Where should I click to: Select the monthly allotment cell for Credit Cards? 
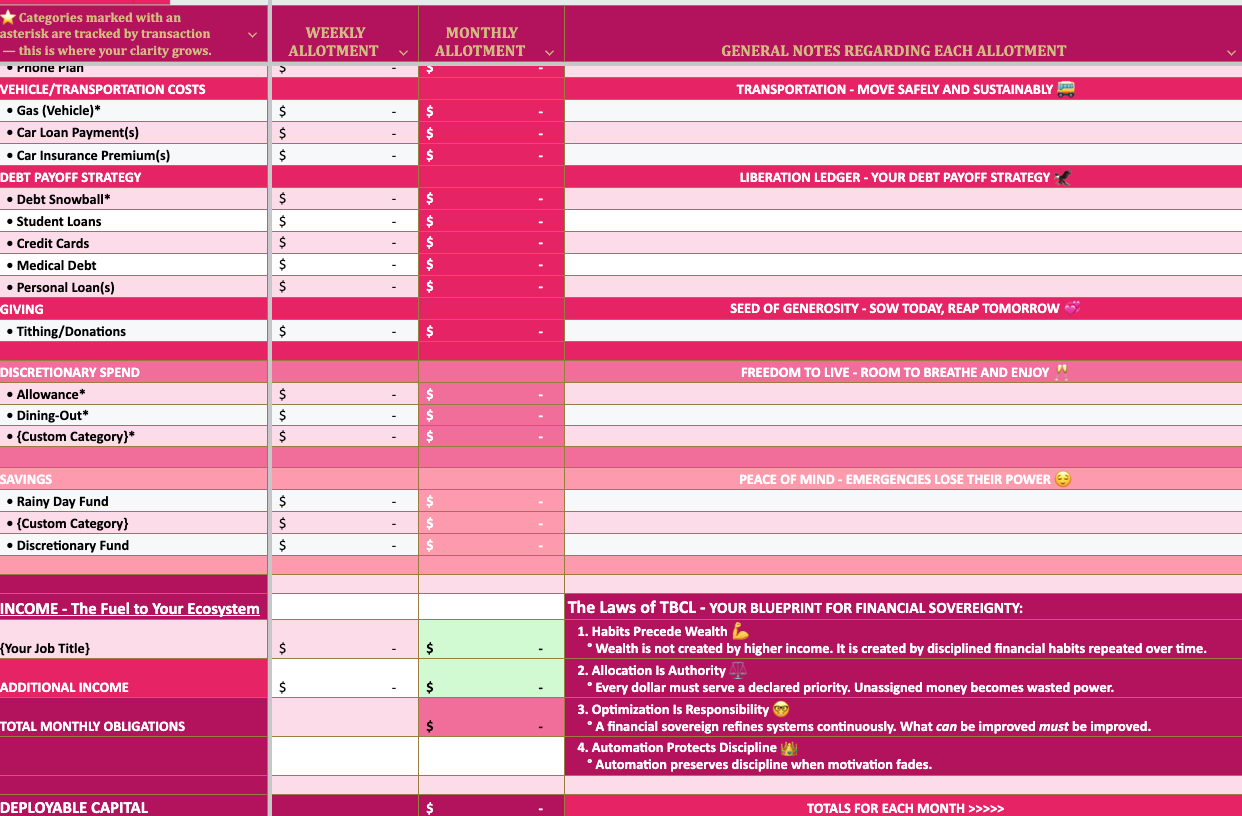click(491, 243)
